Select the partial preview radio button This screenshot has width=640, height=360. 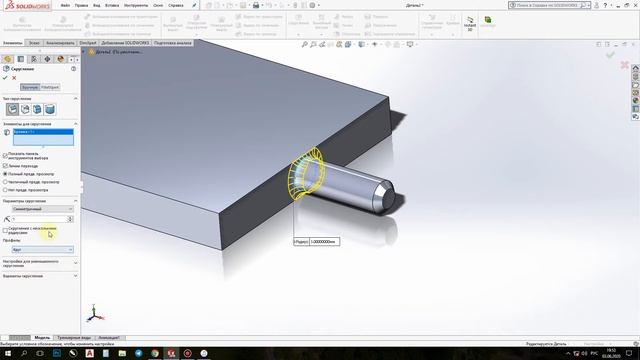5,182
